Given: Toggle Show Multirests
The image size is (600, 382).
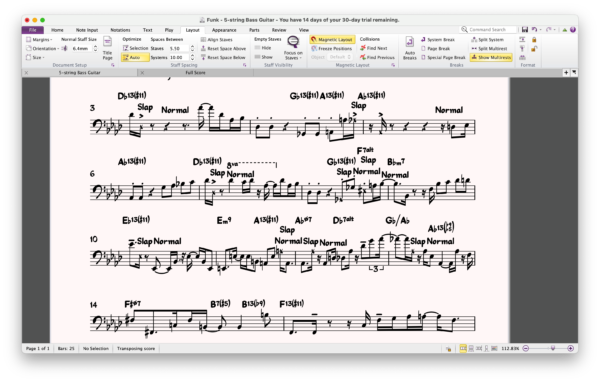Looking at the screenshot, I should tap(491, 57).
